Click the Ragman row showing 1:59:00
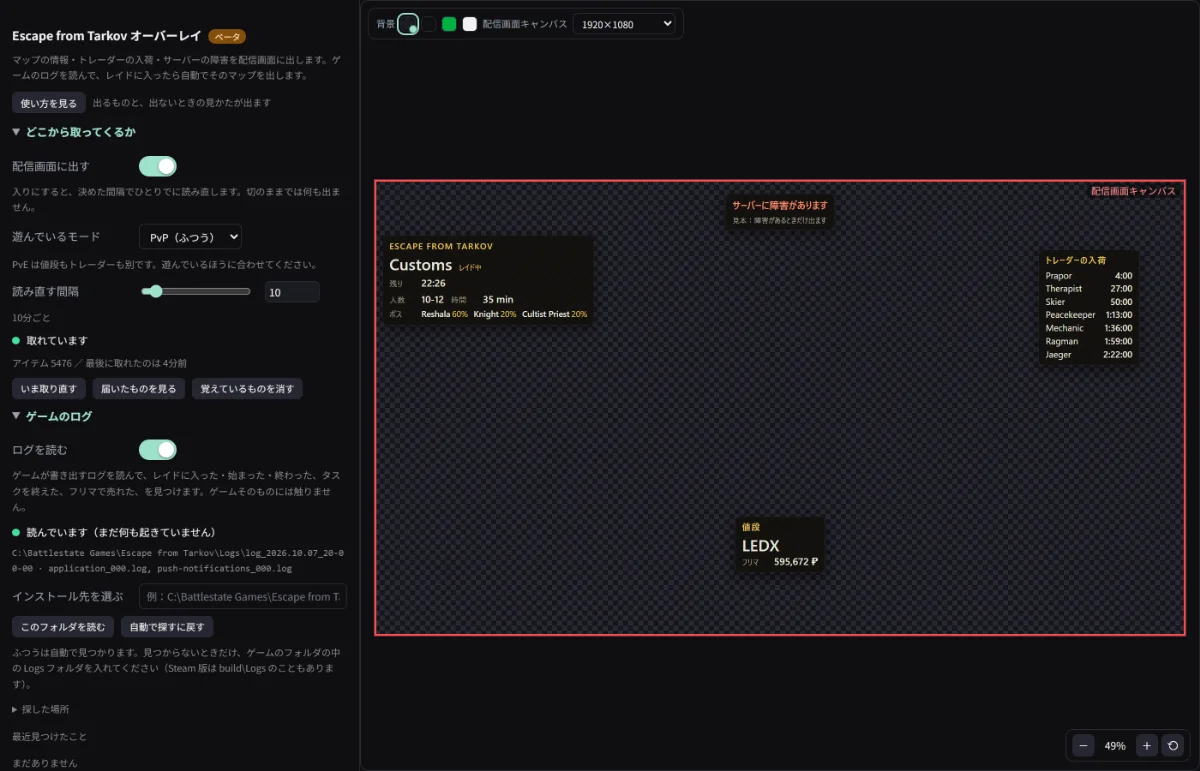1200x771 pixels. pos(1089,341)
